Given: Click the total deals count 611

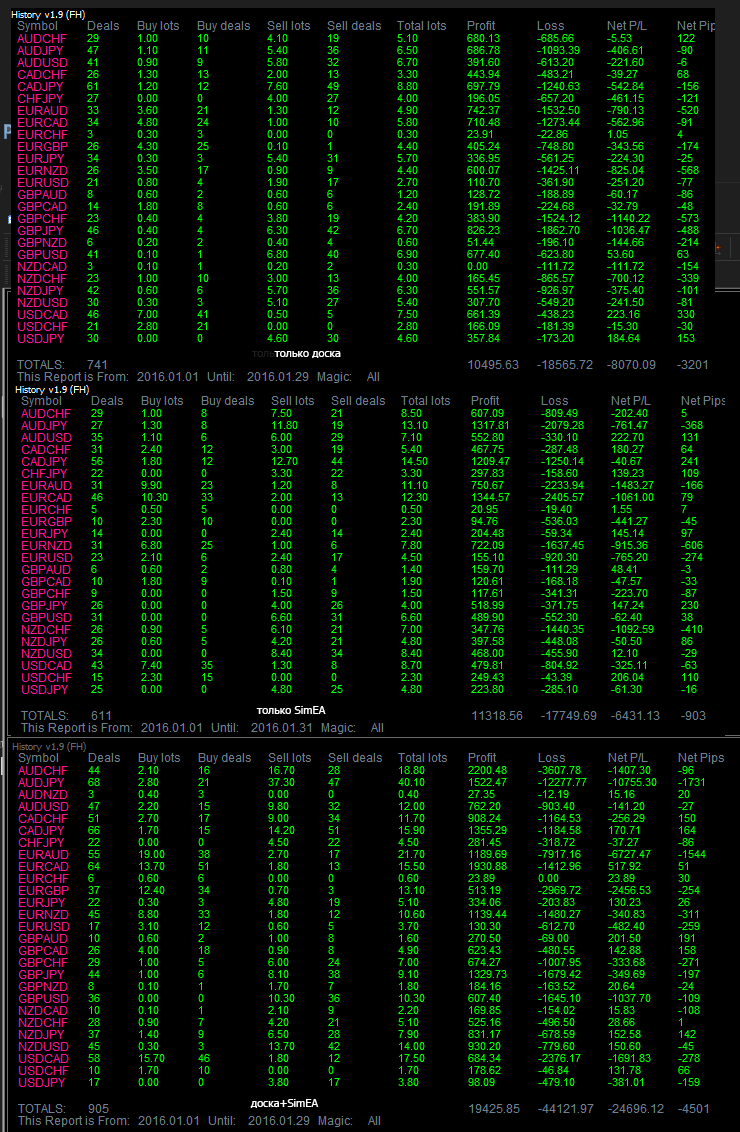Looking at the screenshot, I should [x=101, y=715].
